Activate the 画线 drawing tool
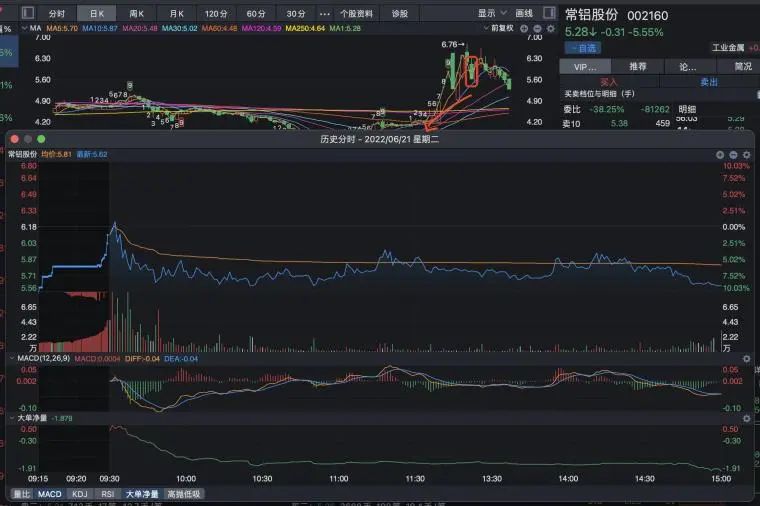The image size is (760, 506). pyautogui.click(x=524, y=14)
